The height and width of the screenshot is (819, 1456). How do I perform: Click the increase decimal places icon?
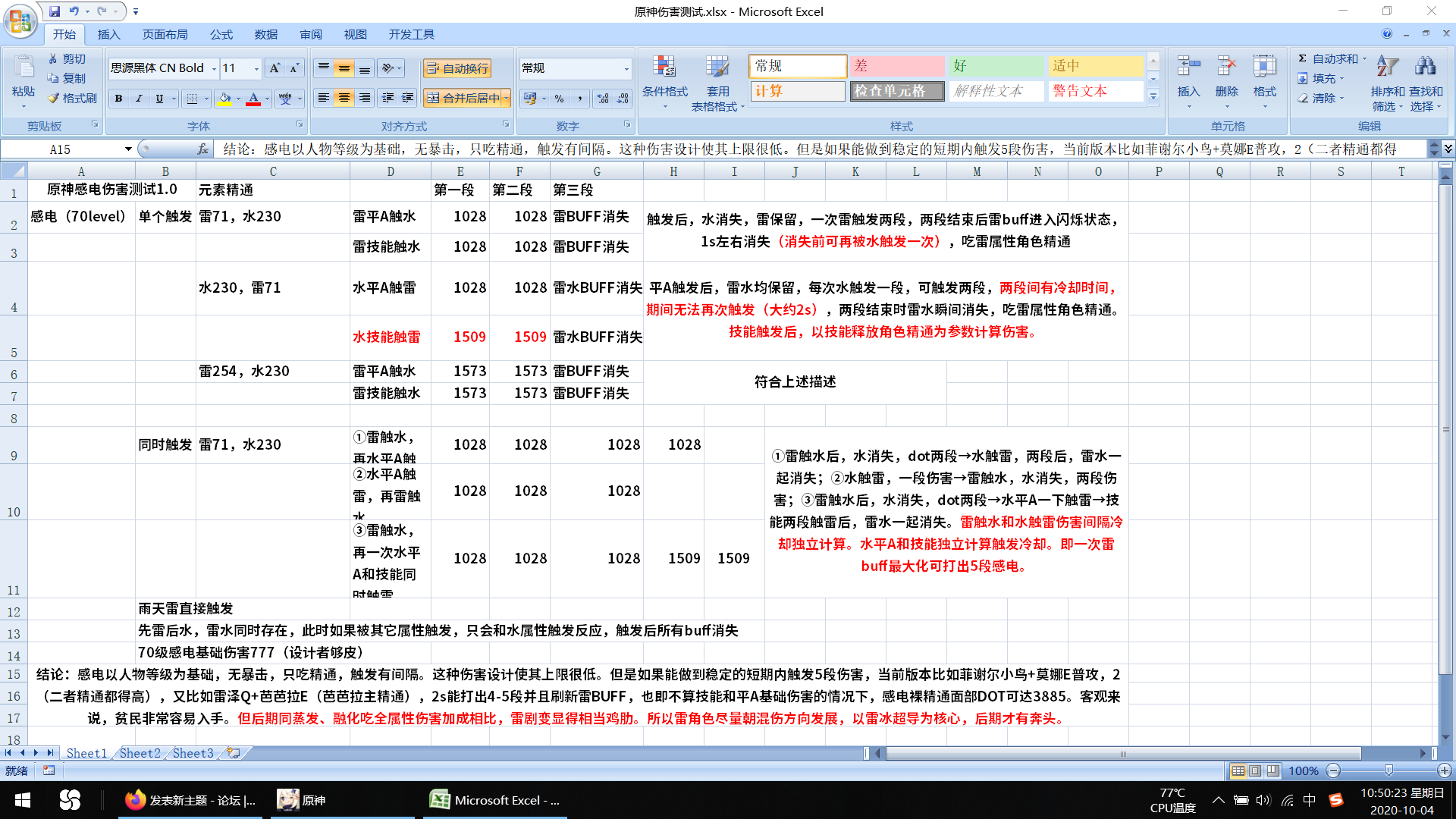click(603, 99)
